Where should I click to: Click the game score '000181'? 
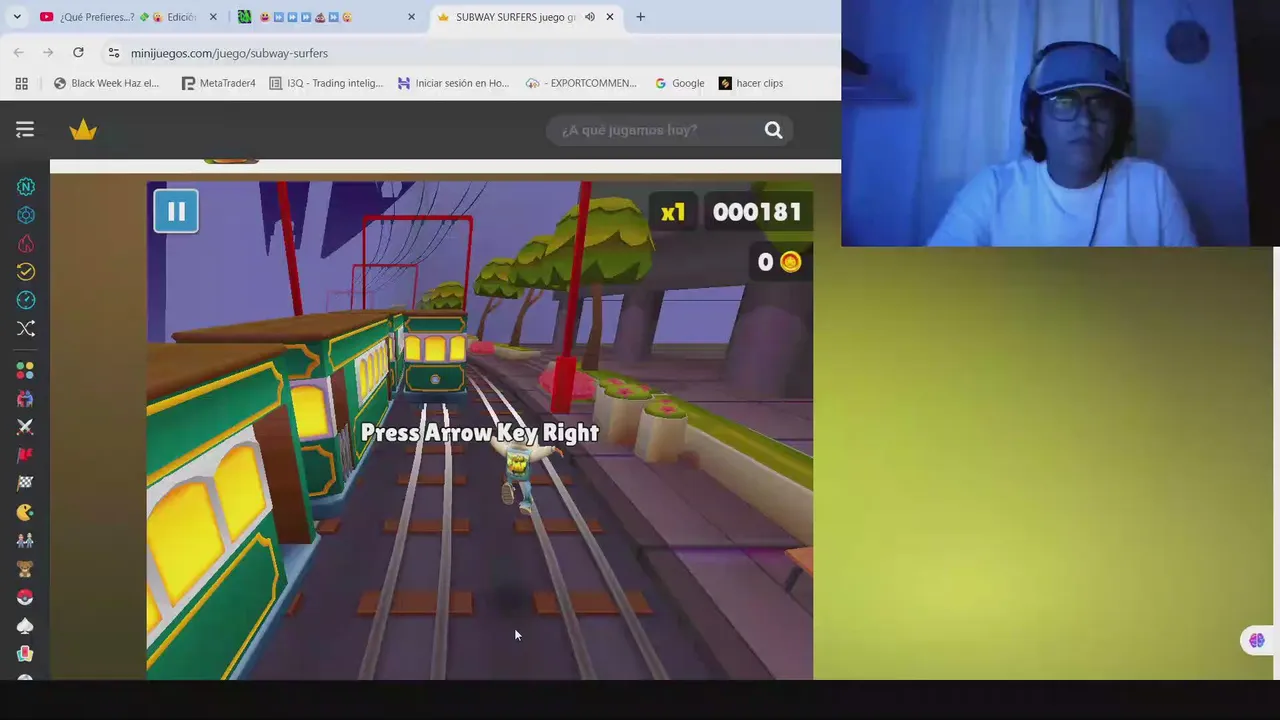tap(757, 212)
